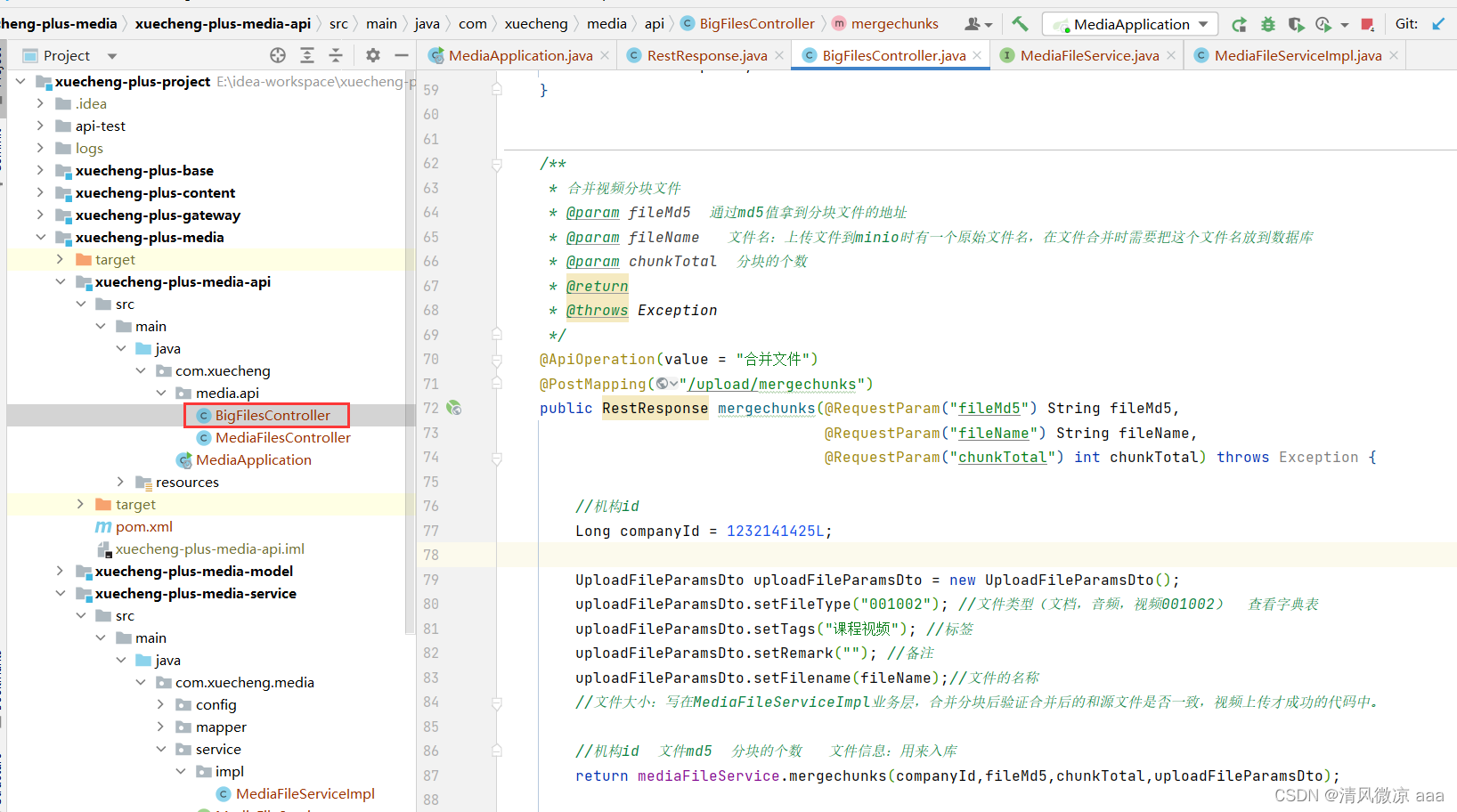This screenshot has width=1457, height=812.
Task: Open the code-with-me user icon dropdown
Action: (x=978, y=24)
